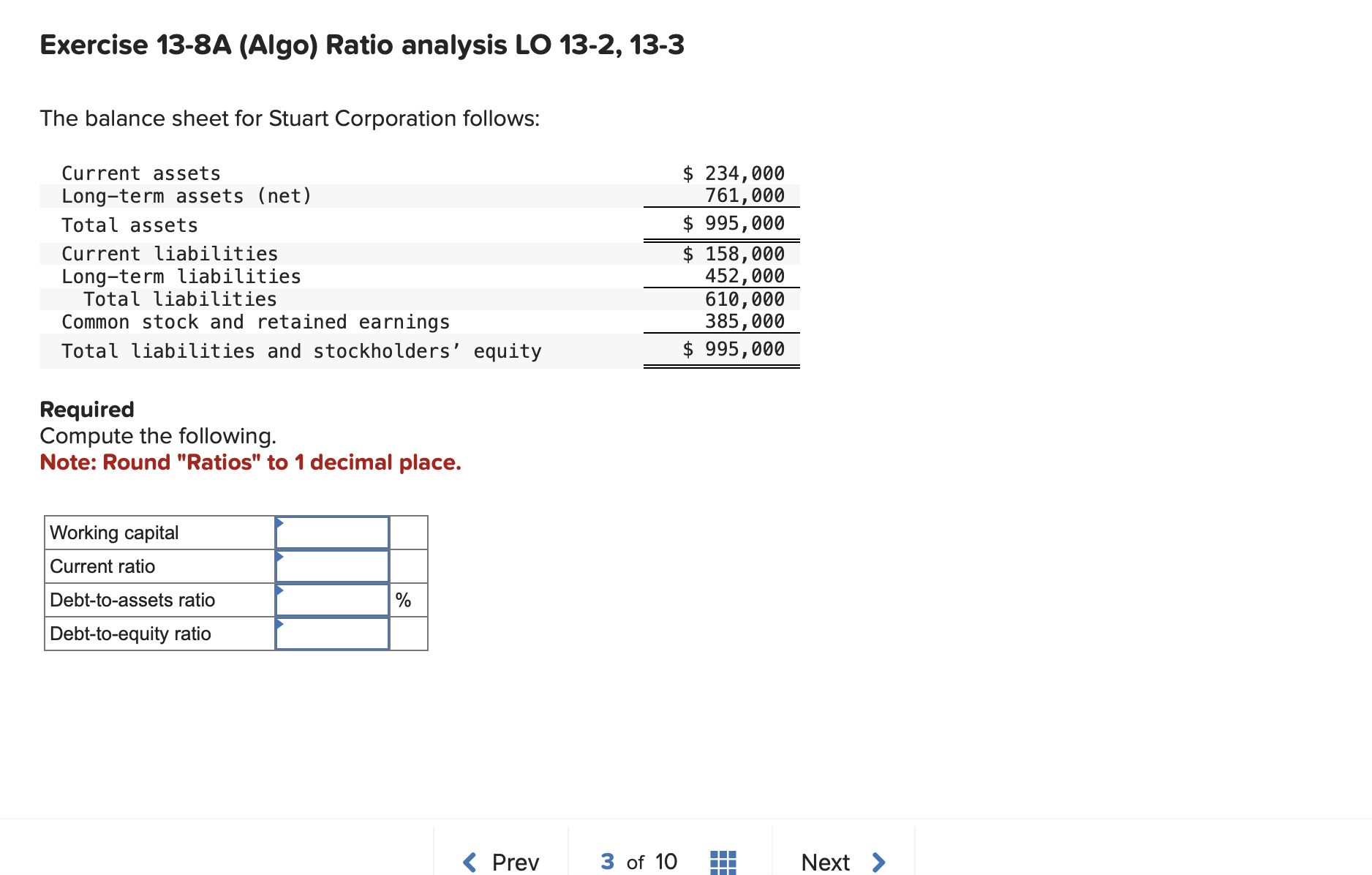
Task: Select the Debt-to-equity ratio answer field
Action: (331, 634)
